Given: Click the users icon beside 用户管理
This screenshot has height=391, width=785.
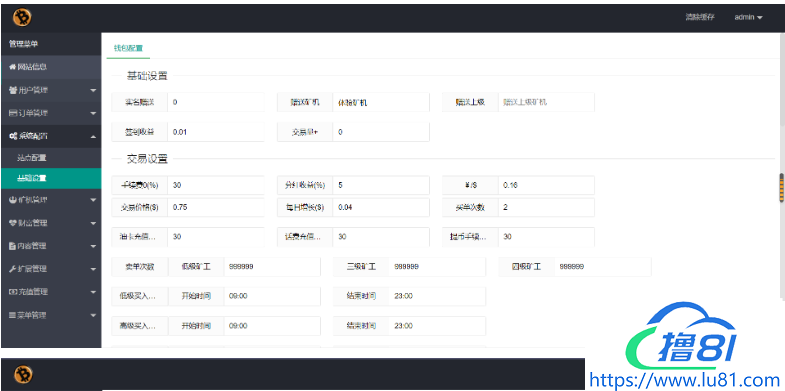Looking at the screenshot, I should [13, 90].
